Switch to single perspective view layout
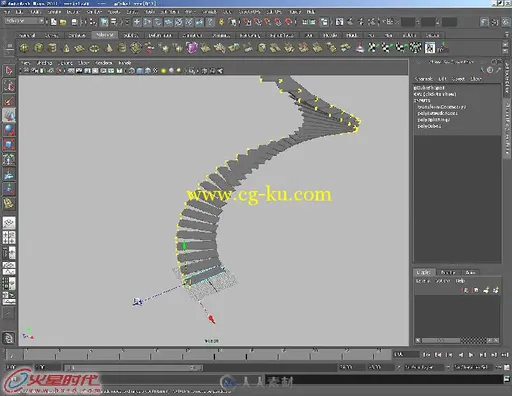The height and width of the screenshot is (396, 512). point(9,223)
